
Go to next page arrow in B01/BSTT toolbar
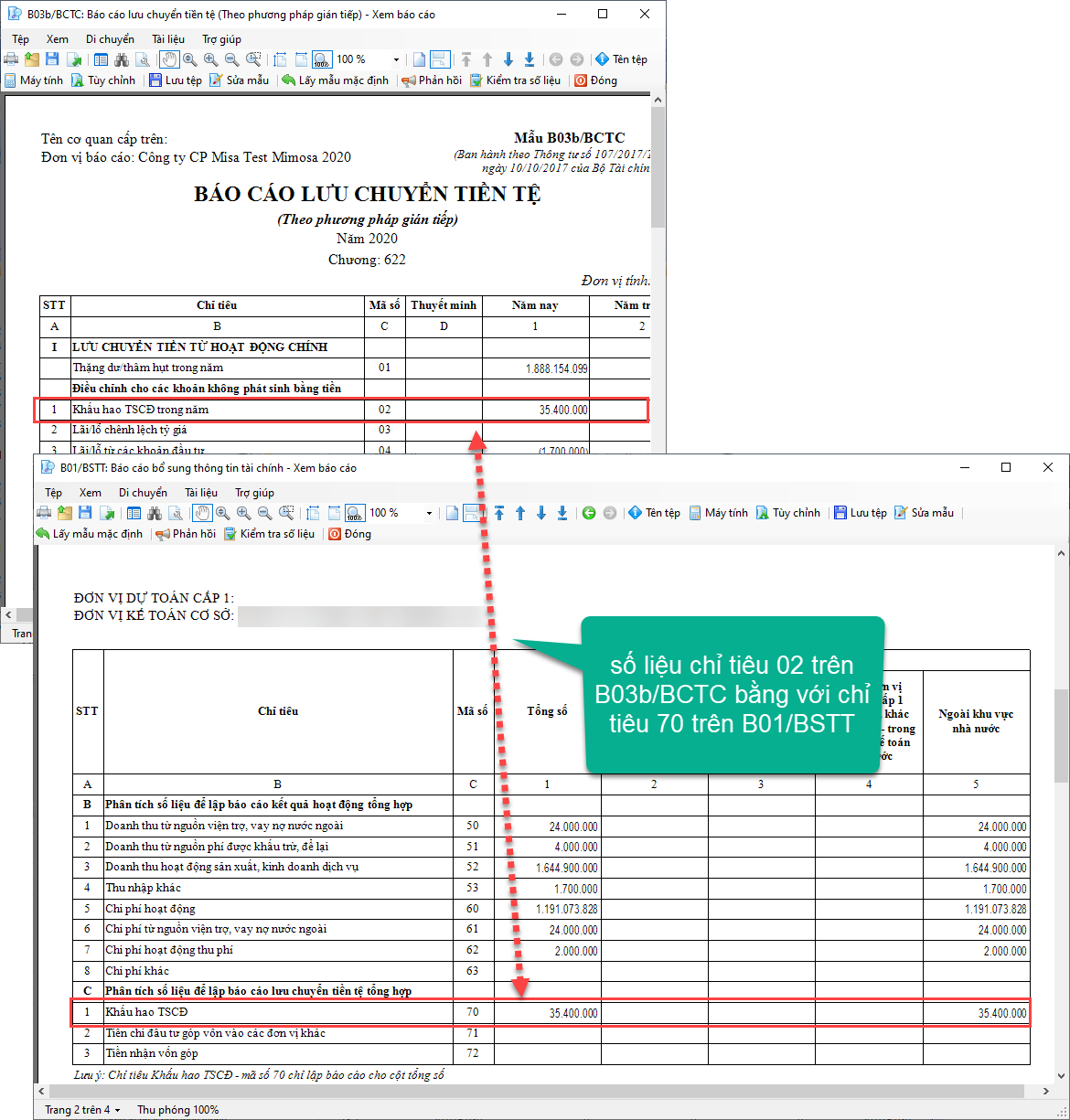pyautogui.click(x=541, y=513)
